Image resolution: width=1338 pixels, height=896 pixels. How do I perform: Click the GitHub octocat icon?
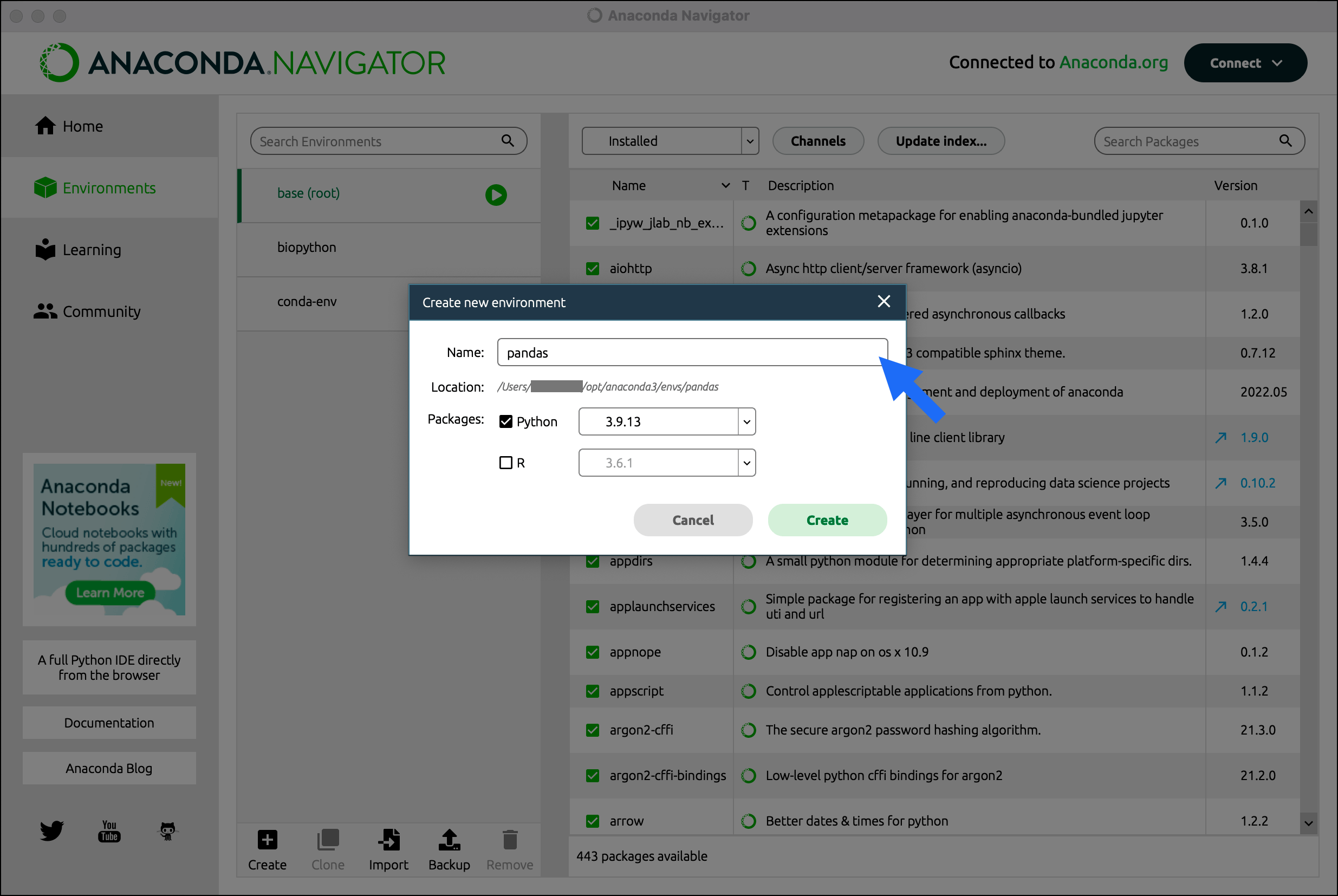(167, 831)
